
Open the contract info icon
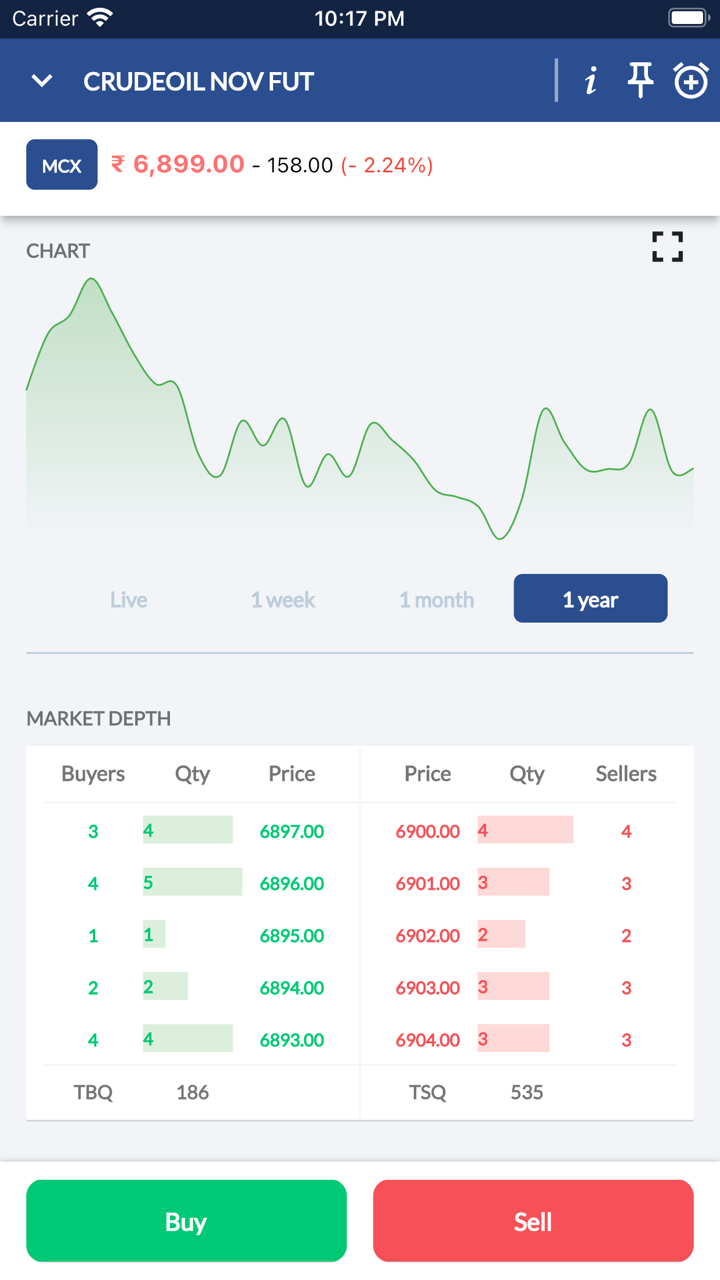pyautogui.click(x=591, y=81)
